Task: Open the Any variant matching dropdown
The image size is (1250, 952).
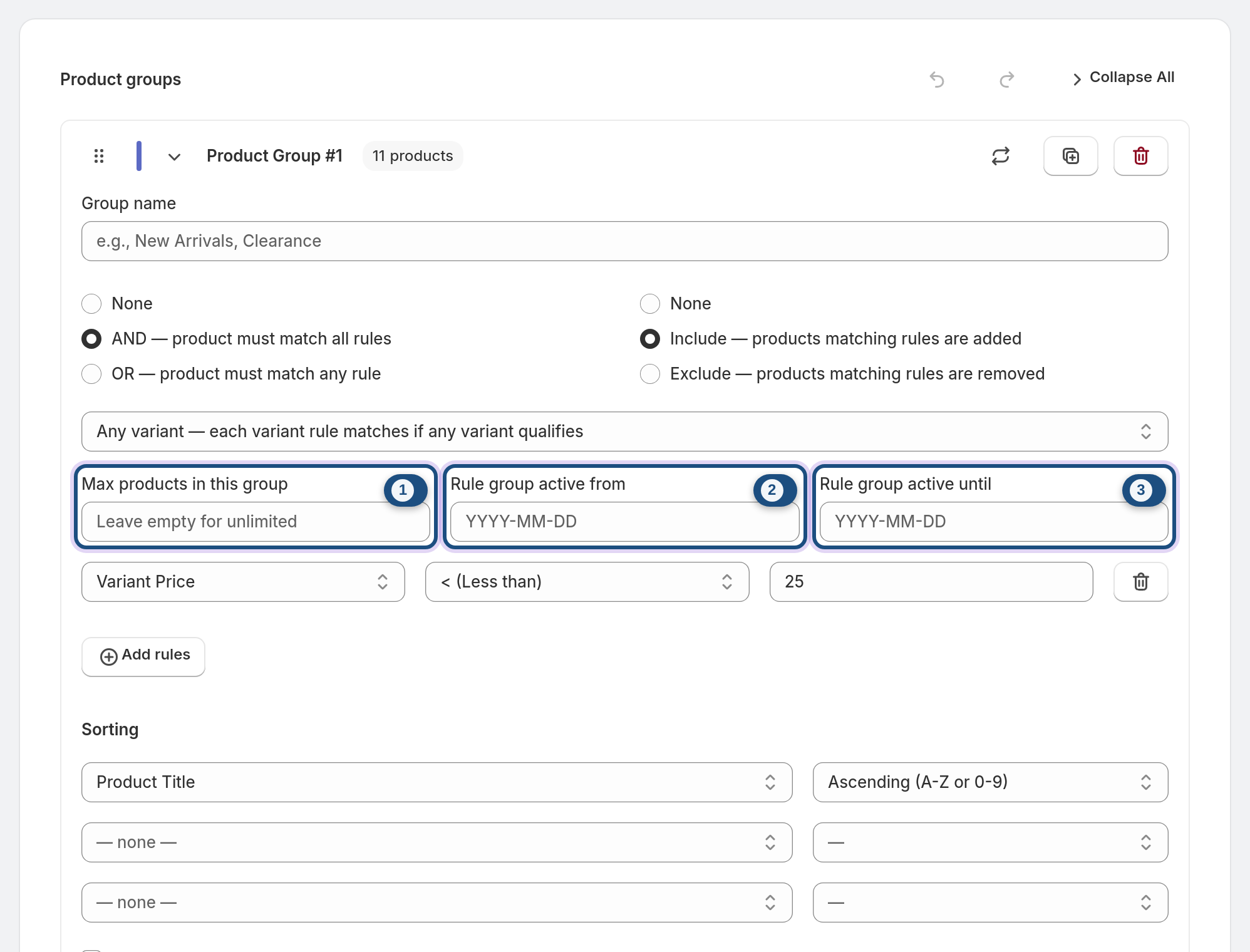Action: [x=625, y=432]
